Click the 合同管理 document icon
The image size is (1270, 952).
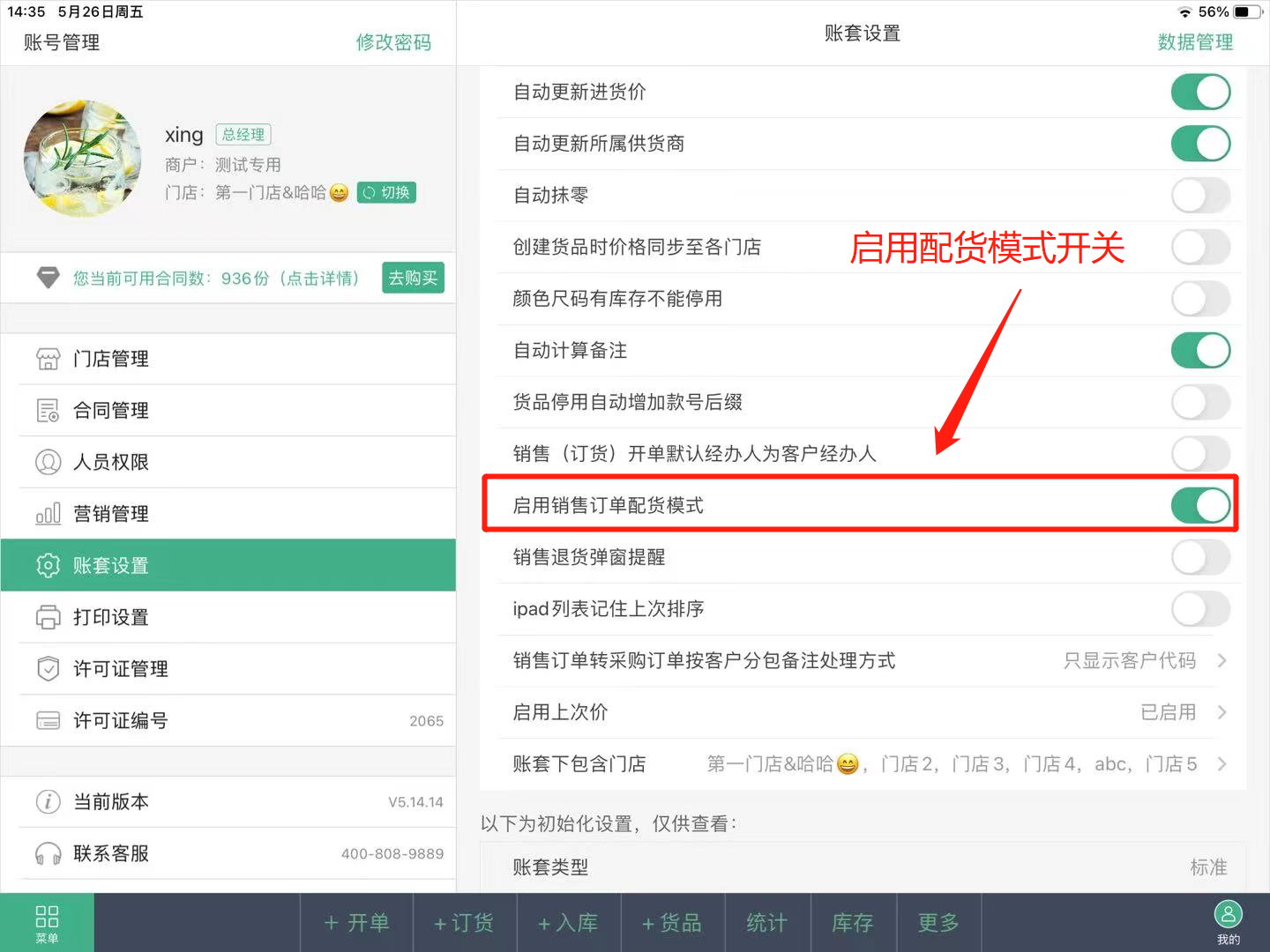(48, 411)
